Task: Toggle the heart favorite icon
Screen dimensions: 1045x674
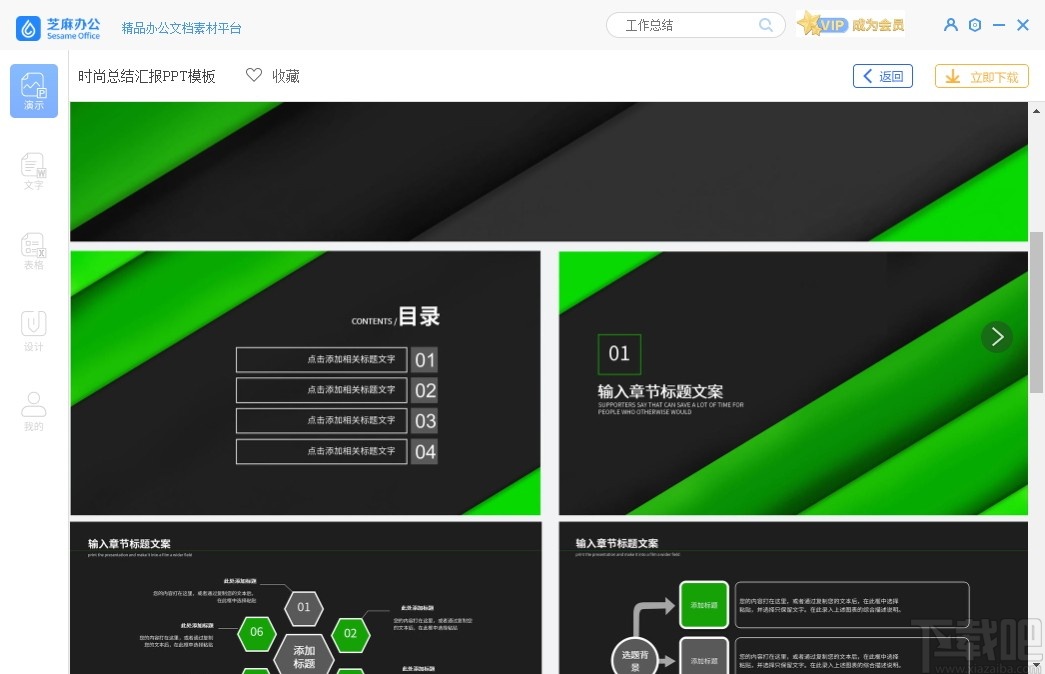Action: (x=254, y=75)
